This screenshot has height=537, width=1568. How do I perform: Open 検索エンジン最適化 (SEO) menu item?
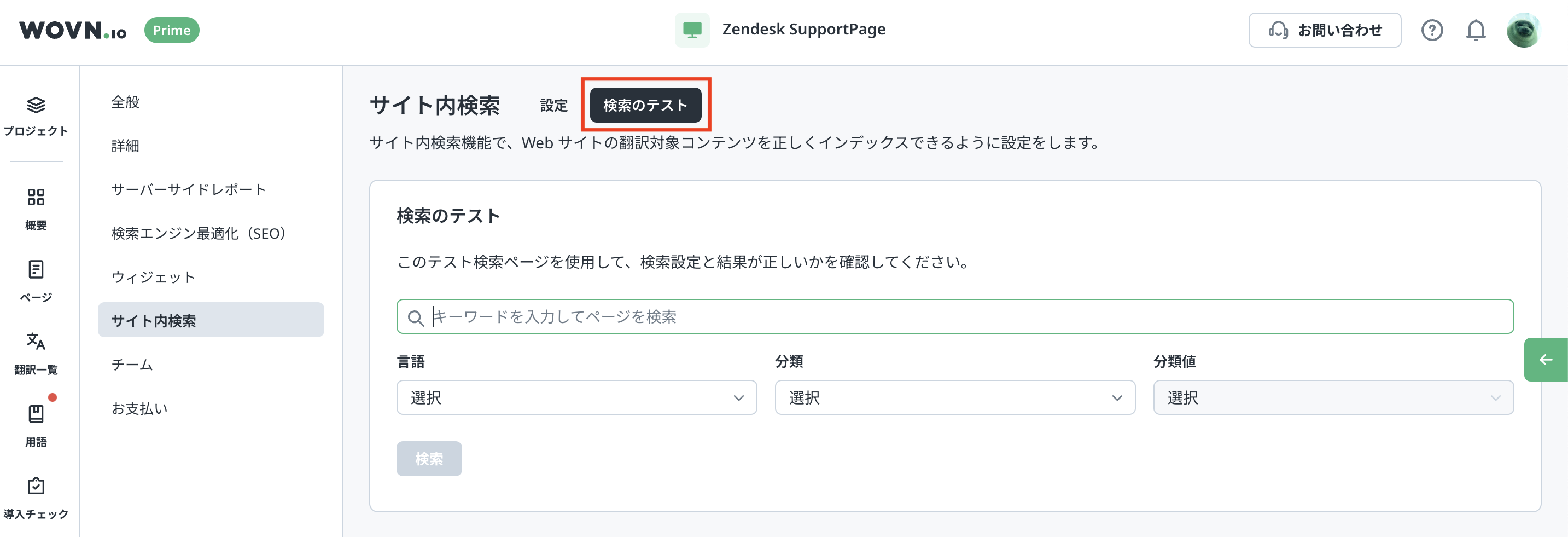point(199,233)
